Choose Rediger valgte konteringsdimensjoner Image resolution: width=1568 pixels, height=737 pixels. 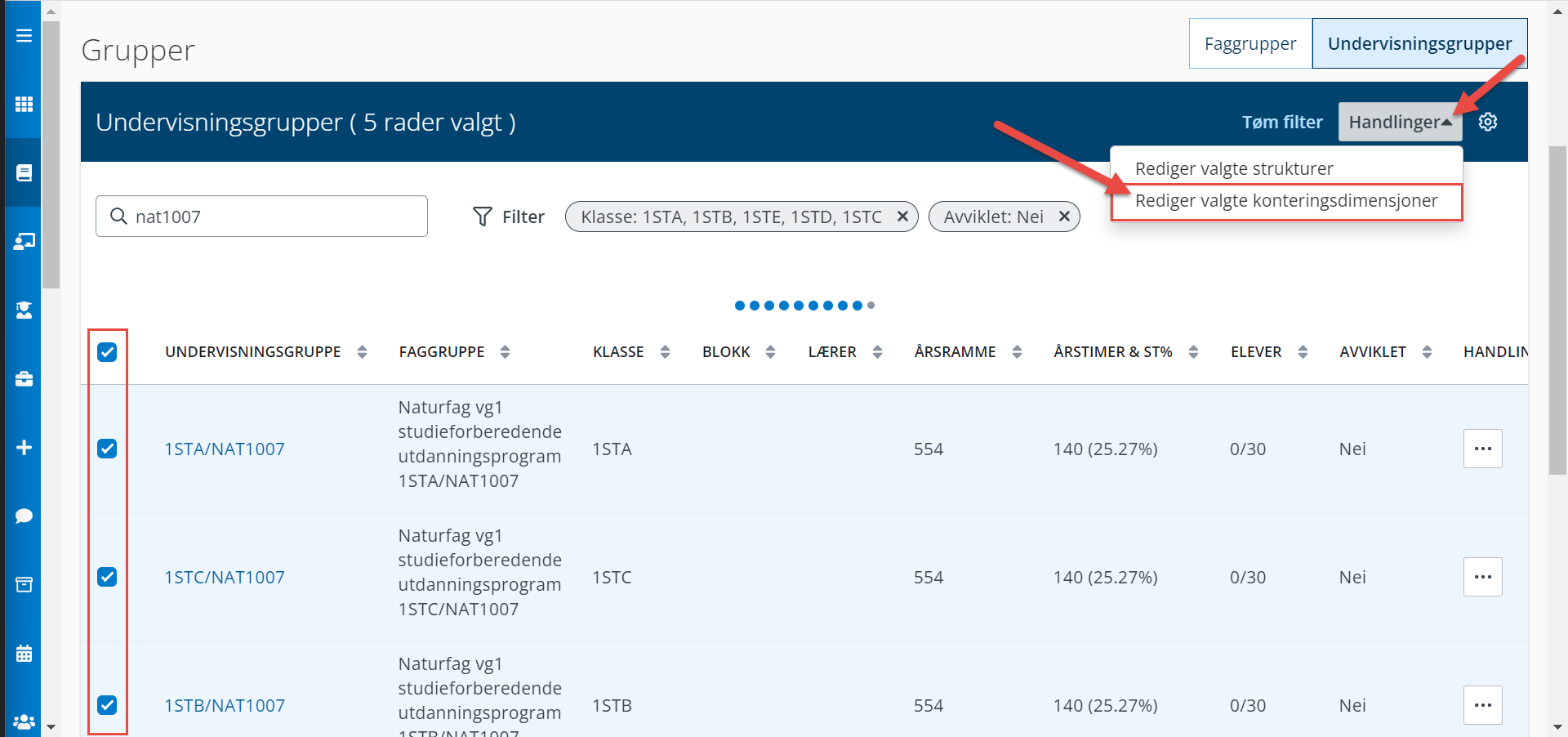pos(1286,201)
